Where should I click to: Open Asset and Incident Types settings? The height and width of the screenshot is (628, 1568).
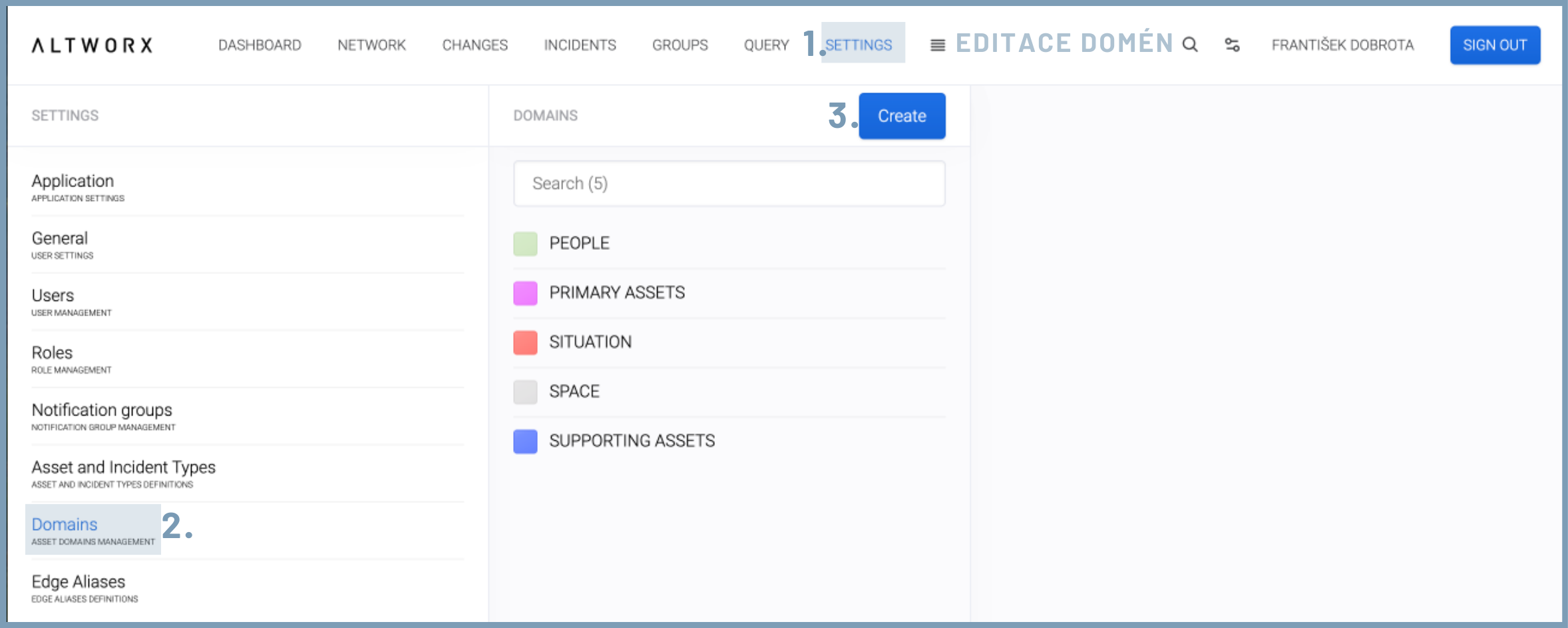[123, 468]
